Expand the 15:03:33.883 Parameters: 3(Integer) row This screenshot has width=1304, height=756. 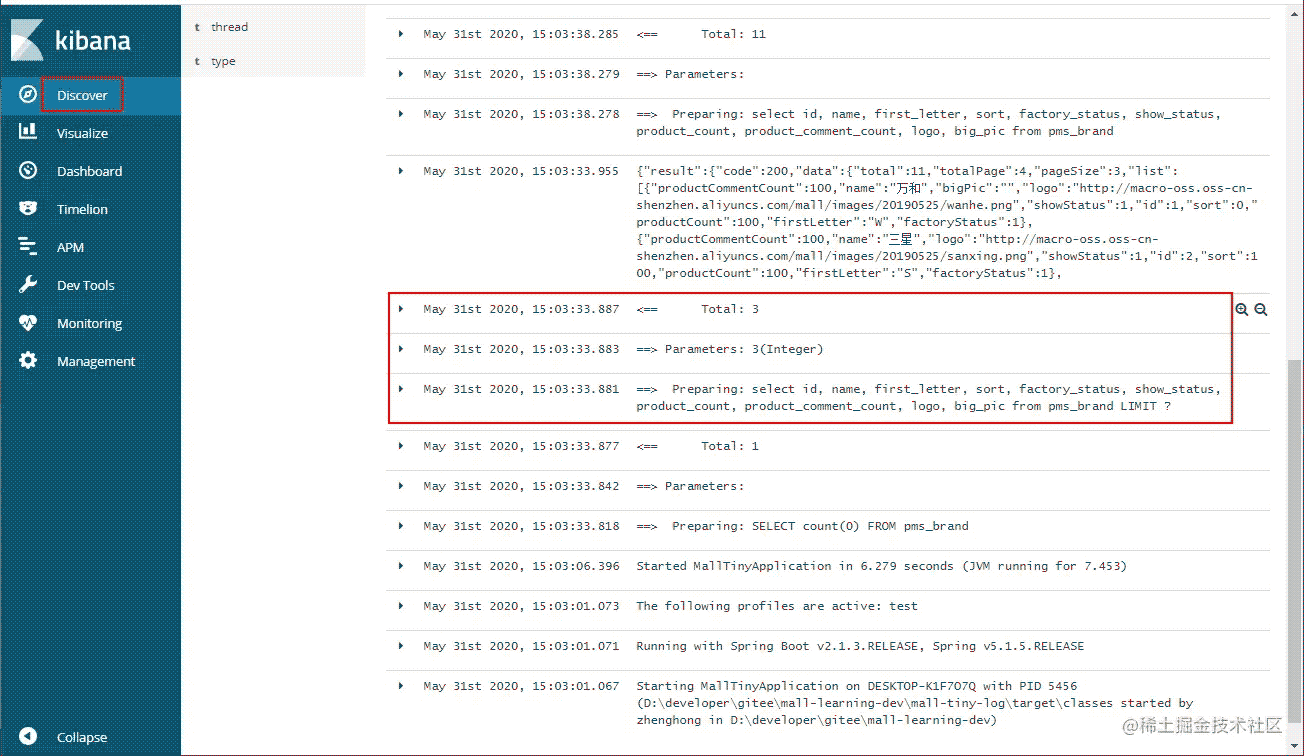401,349
